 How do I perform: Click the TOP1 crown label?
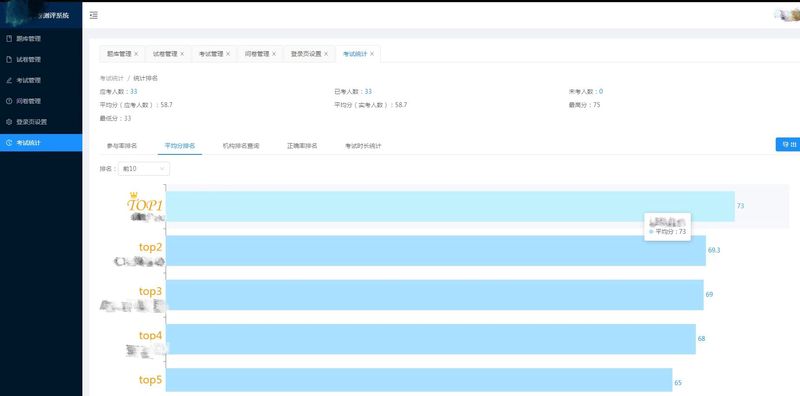point(145,203)
